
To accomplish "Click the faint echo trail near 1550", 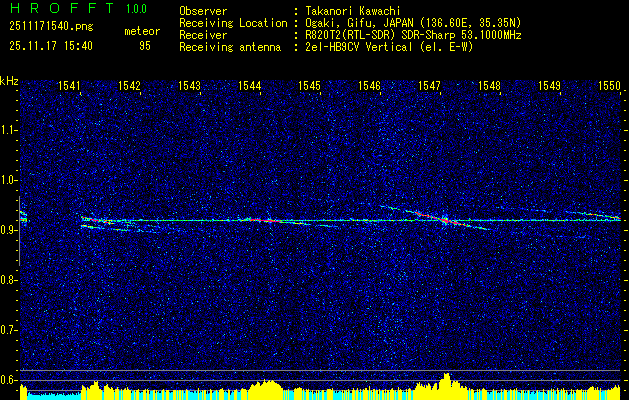I will coord(593,215).
